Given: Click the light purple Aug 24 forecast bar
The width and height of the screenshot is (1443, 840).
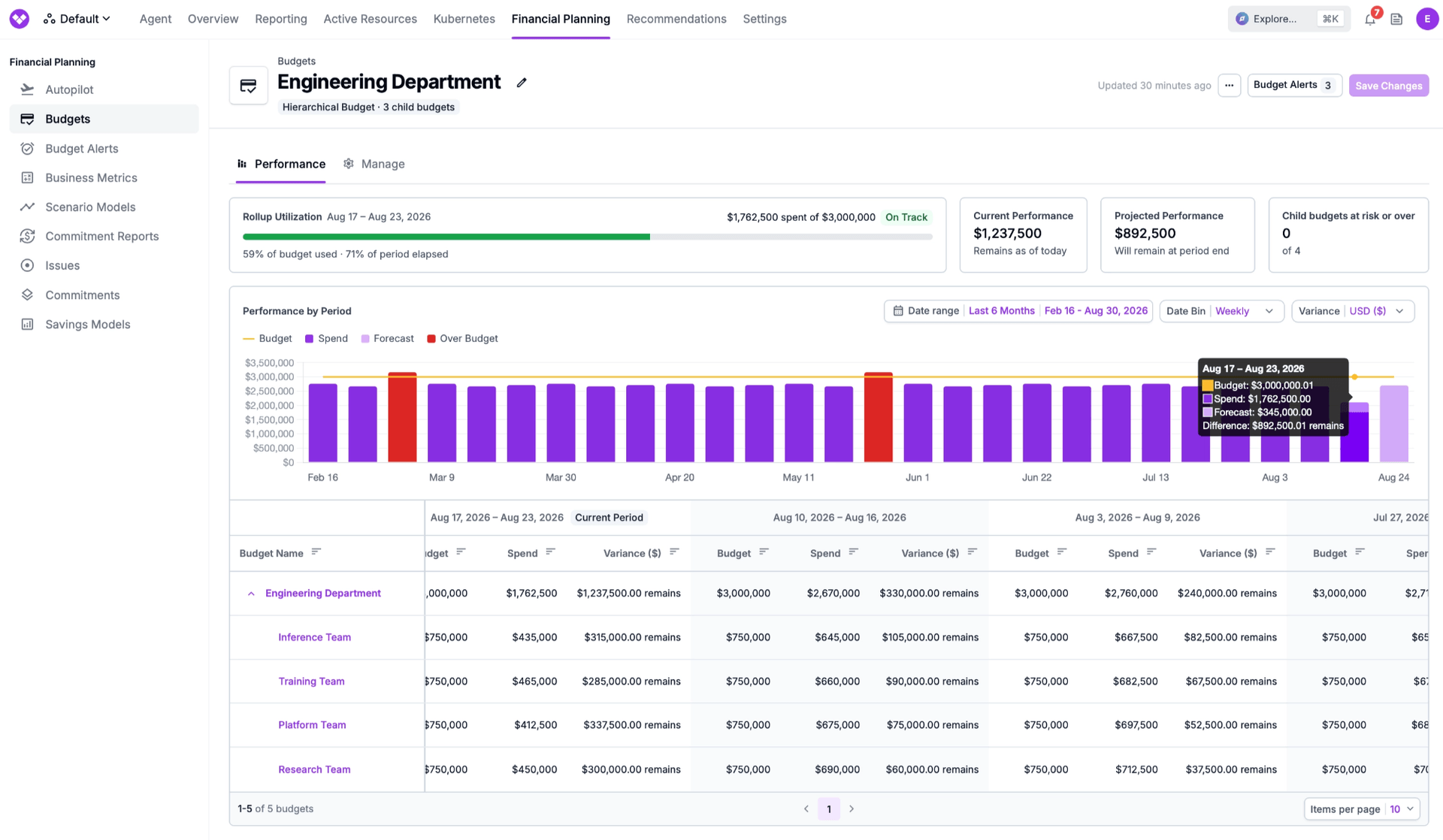Looking at the screenshot, I should tap(1393, 424).
